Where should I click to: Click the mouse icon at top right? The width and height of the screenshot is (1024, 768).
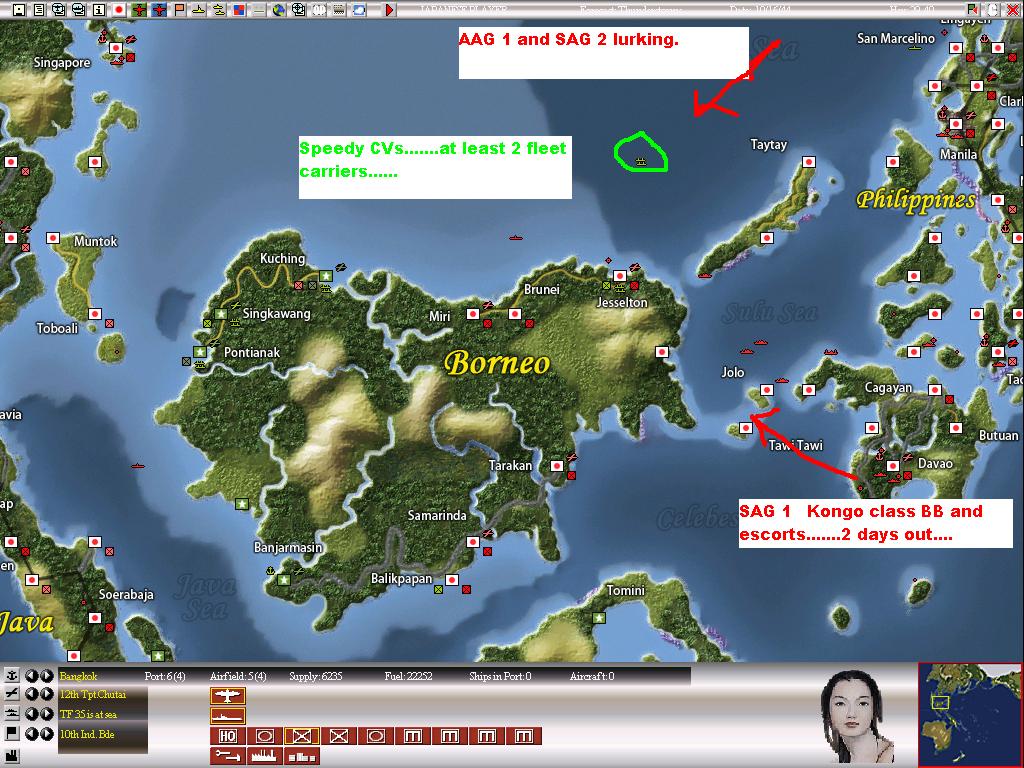[x=993, y=9]
